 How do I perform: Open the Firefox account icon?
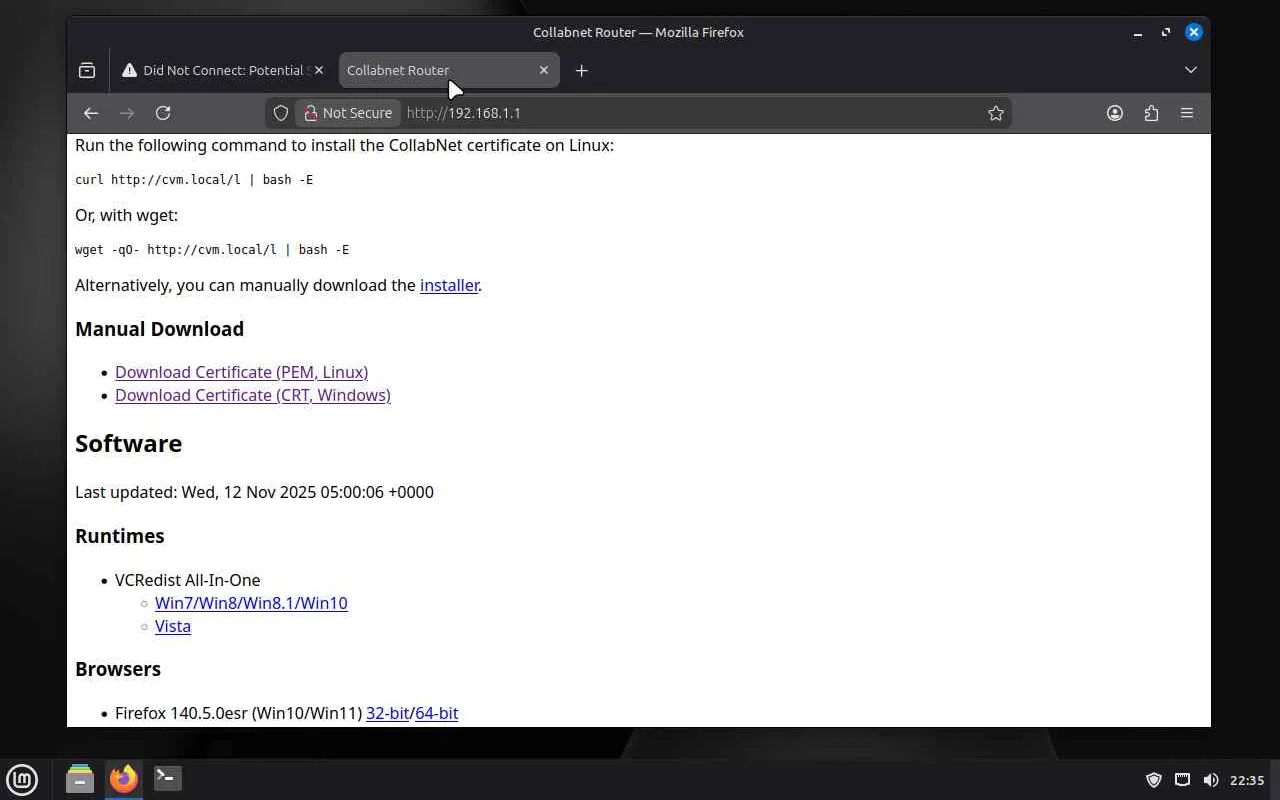click(1115, 113)
